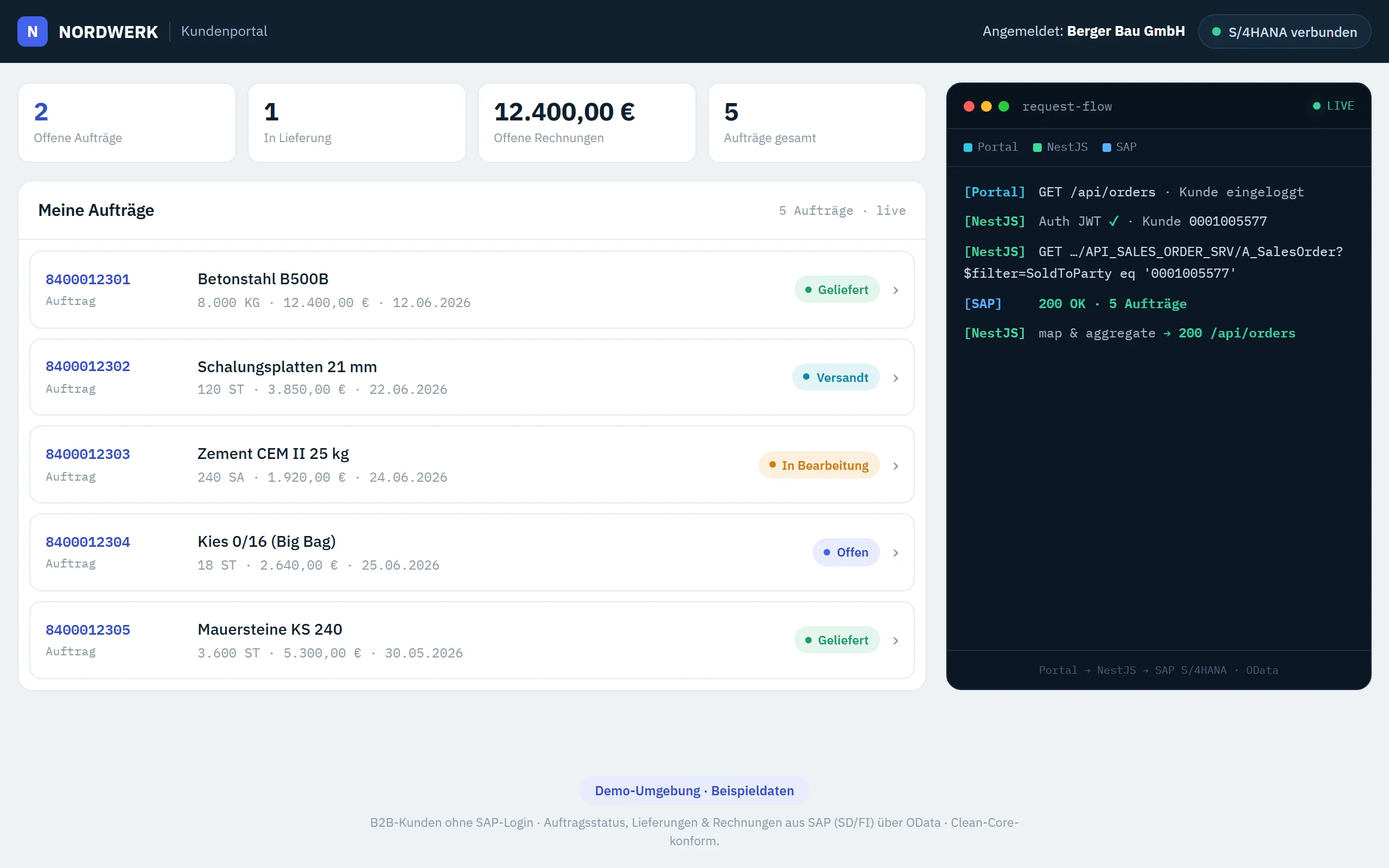The height and width of the screenshot is (868, 1389).
Task: Click the '200 OK · 5 Aufträge' log line
Action: click(1075, 304)
